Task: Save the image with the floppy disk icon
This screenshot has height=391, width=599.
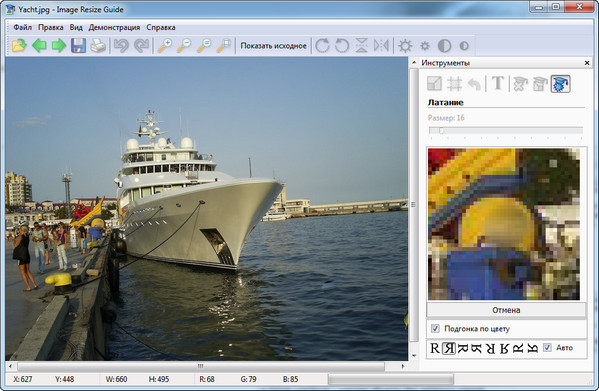Action: (78, 46)
